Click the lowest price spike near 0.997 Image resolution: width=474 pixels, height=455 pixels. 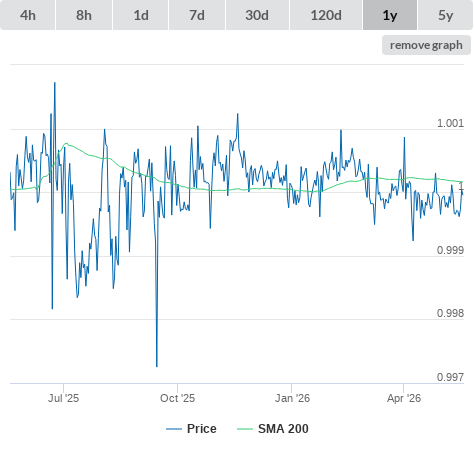click(x=157, y=365)
